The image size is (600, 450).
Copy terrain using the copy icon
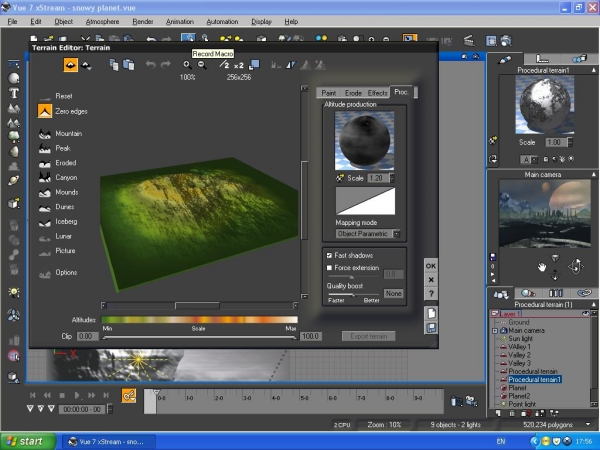114,65
